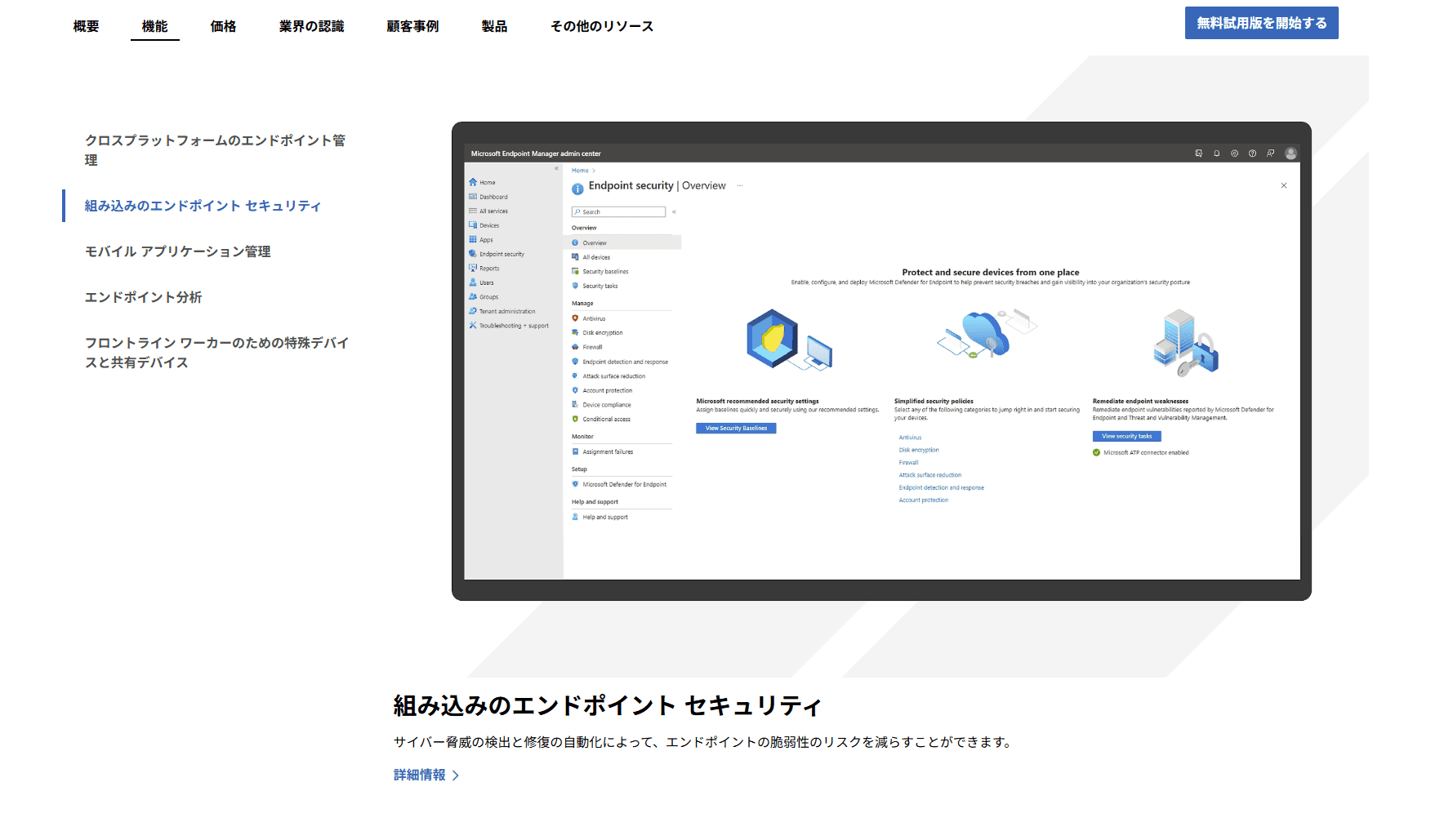Click the notifications bell in admin center header
Screen dimensions: 1431x840
coord(1217,153)
